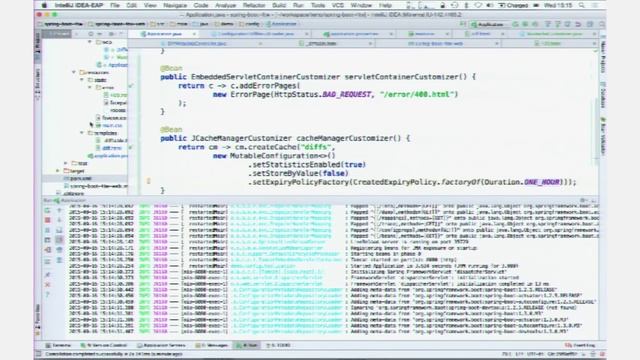
Task: Switch to the Terminal bottom tab
Action: [x=58, y=345]
